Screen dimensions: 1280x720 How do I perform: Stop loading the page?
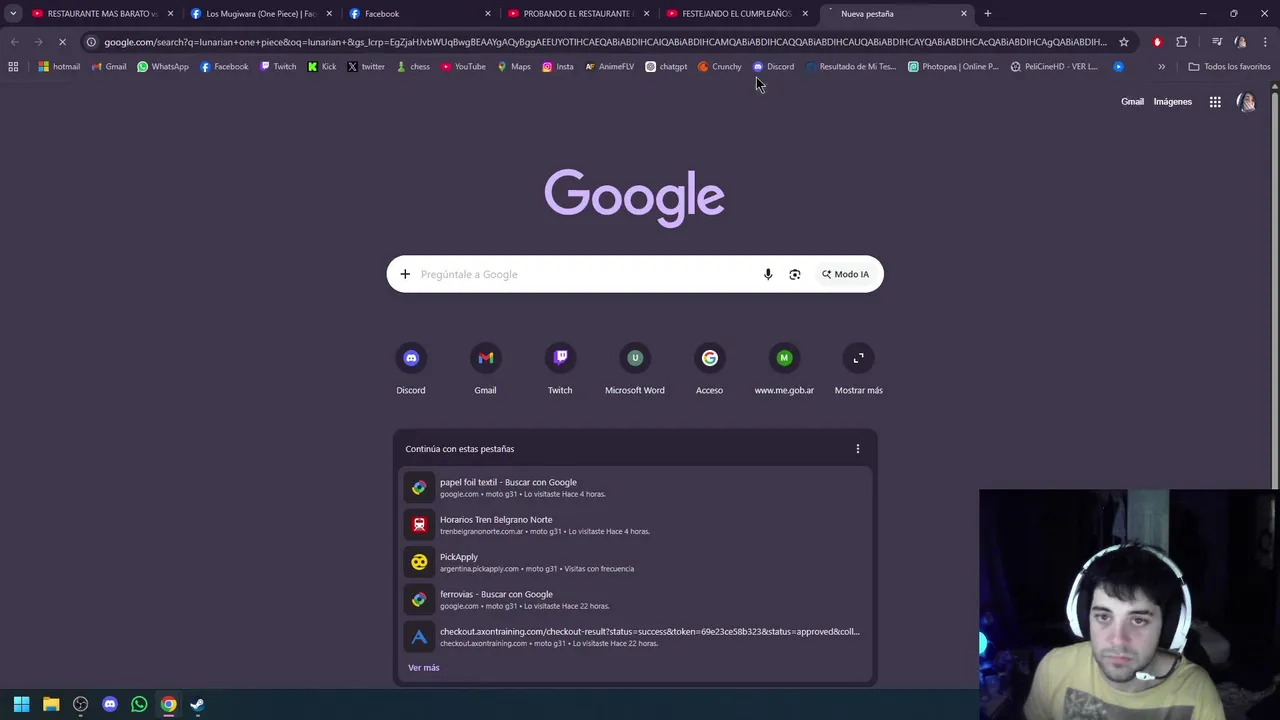tap(62, 42)
